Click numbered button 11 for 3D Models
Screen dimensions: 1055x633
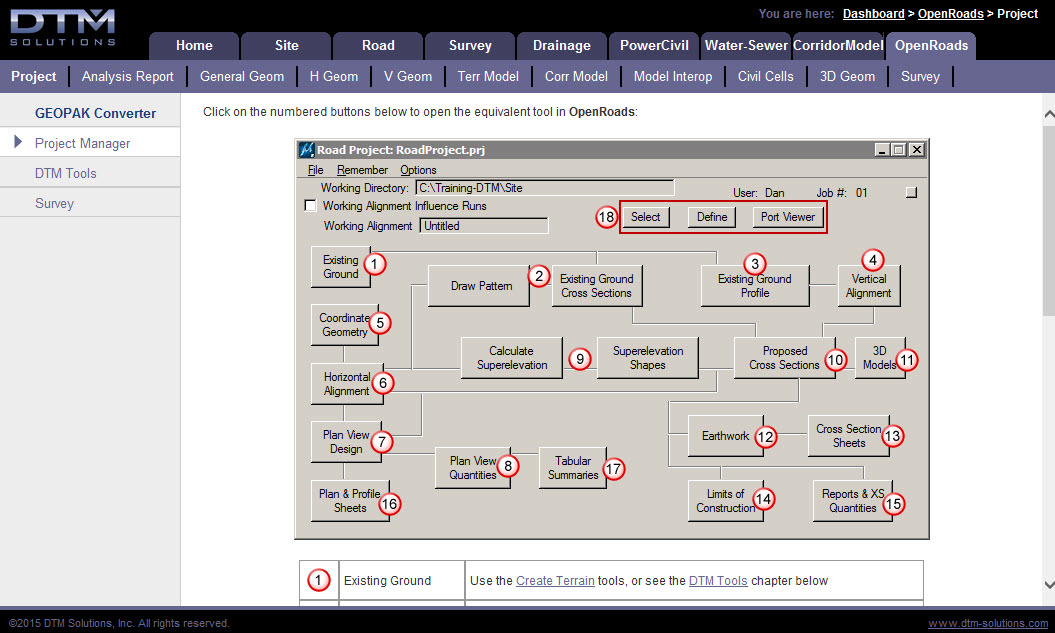pyautogui.click(x=906, y=360)
